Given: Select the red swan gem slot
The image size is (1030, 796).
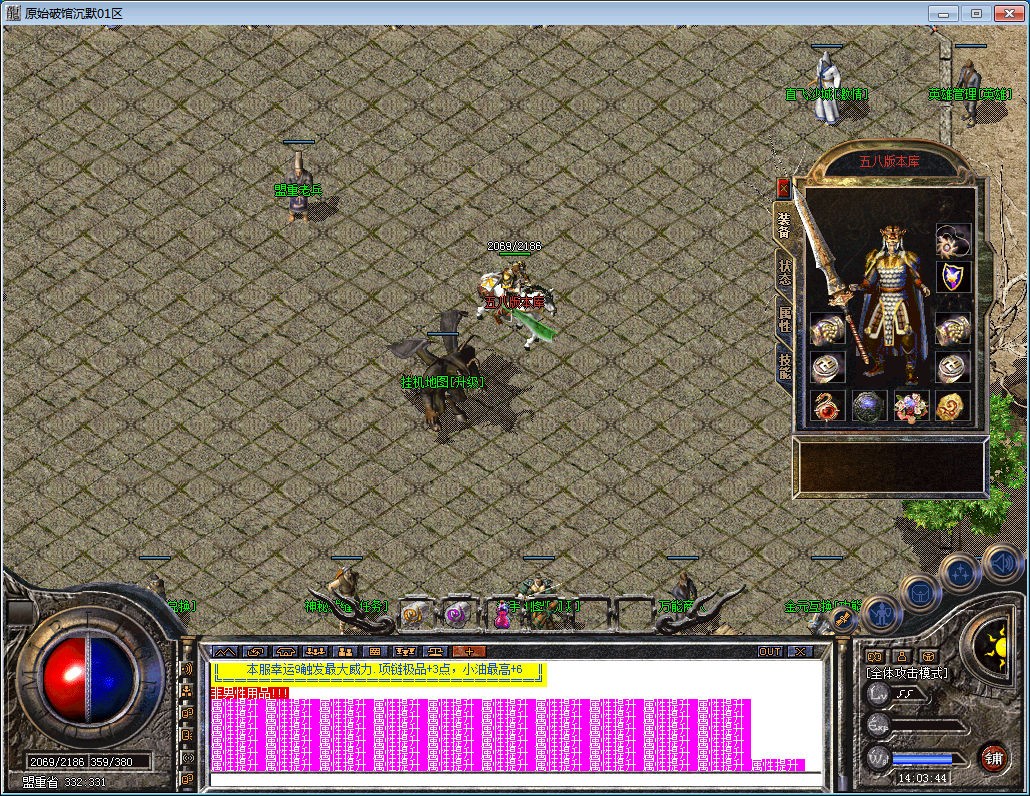Looking at the screenshot, I should point(827,407).
